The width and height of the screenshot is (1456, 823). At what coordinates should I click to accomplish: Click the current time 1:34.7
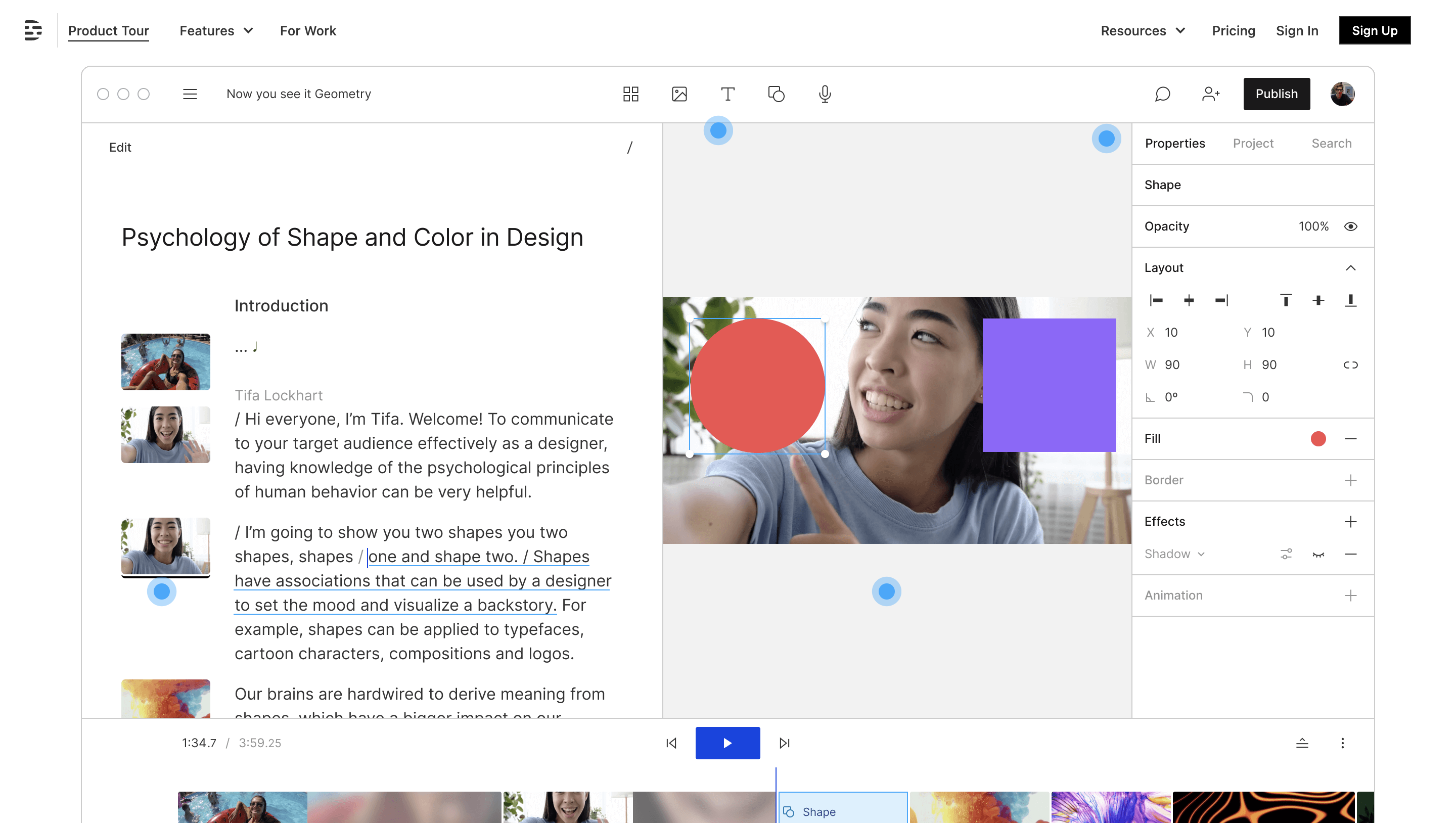[199, 743]
